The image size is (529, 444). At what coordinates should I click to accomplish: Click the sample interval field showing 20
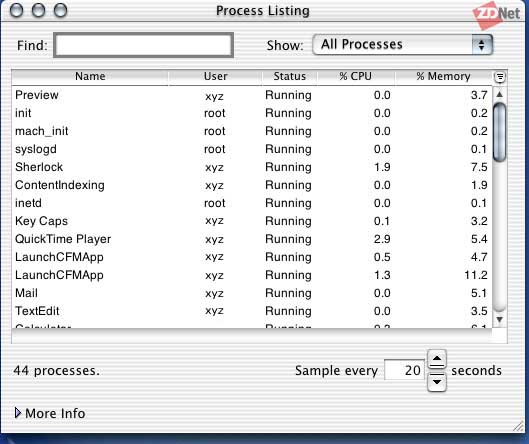point(405,370)
